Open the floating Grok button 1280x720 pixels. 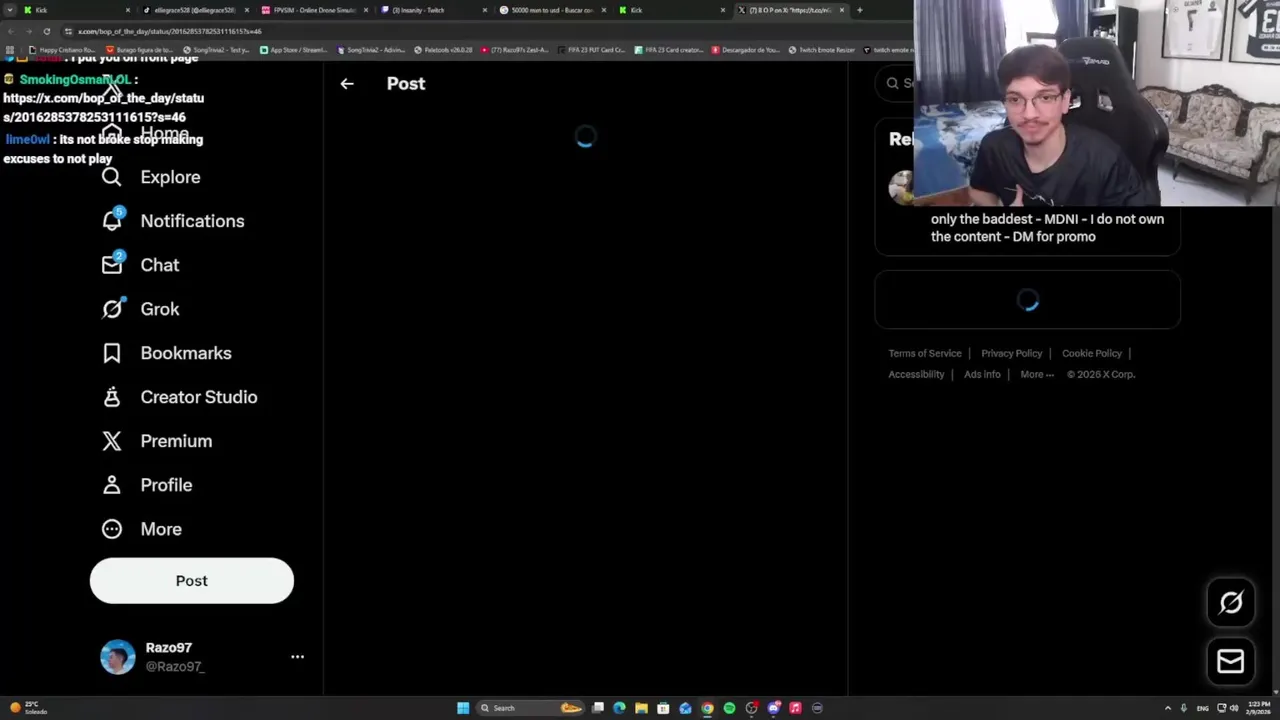1231,602
